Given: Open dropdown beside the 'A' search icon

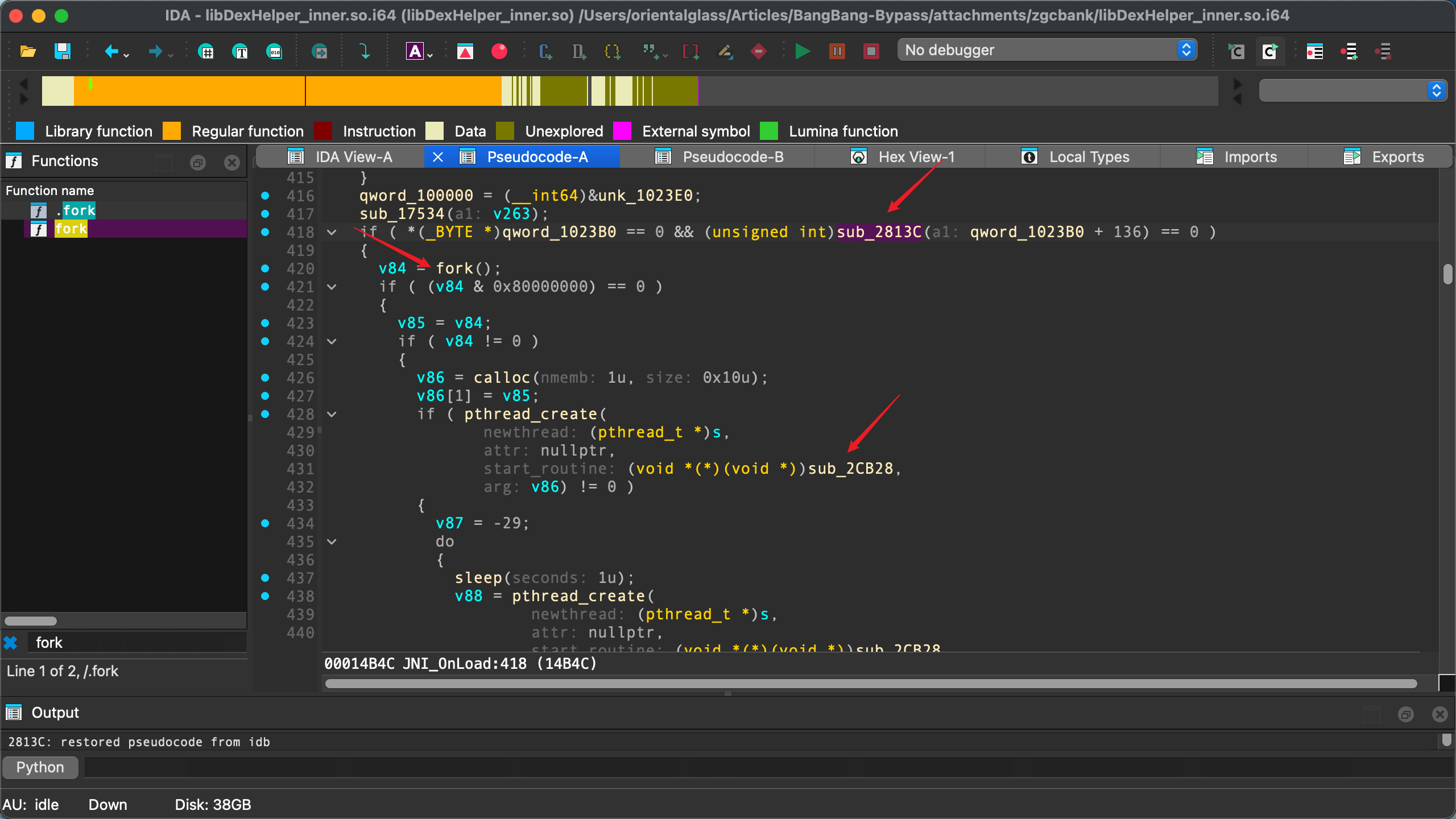Looking at the screenshot, I should coord(430,55).
